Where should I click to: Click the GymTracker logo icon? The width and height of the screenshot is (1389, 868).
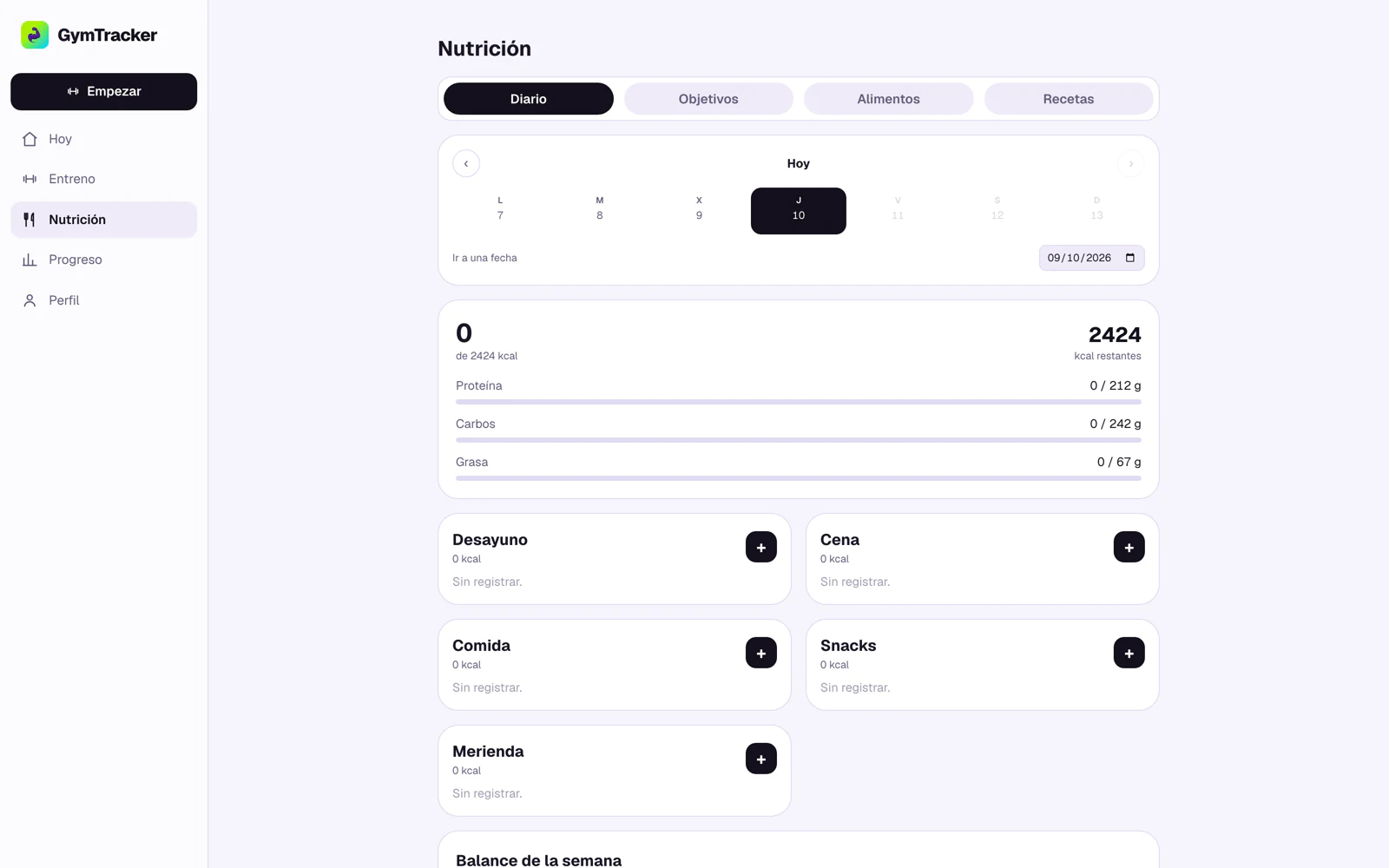click(35, 35)
